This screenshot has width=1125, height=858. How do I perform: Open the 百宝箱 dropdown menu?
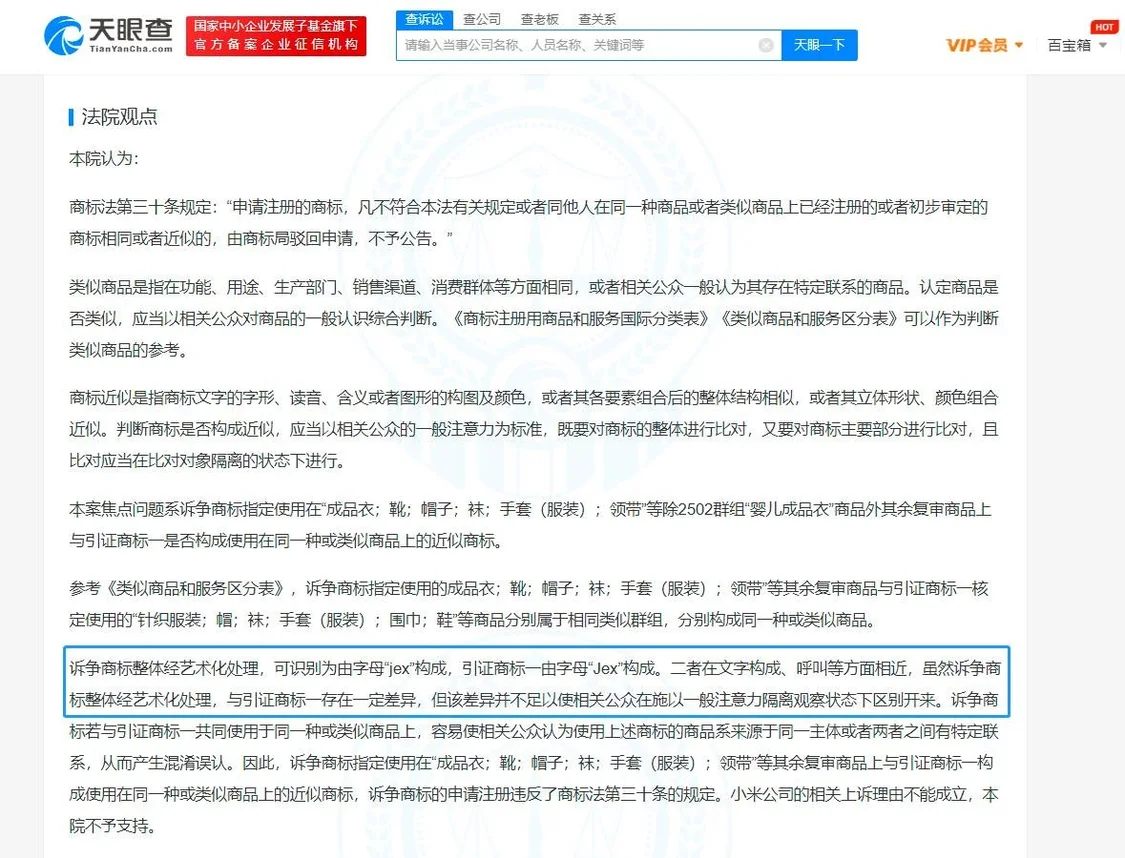pos(1077,45)
